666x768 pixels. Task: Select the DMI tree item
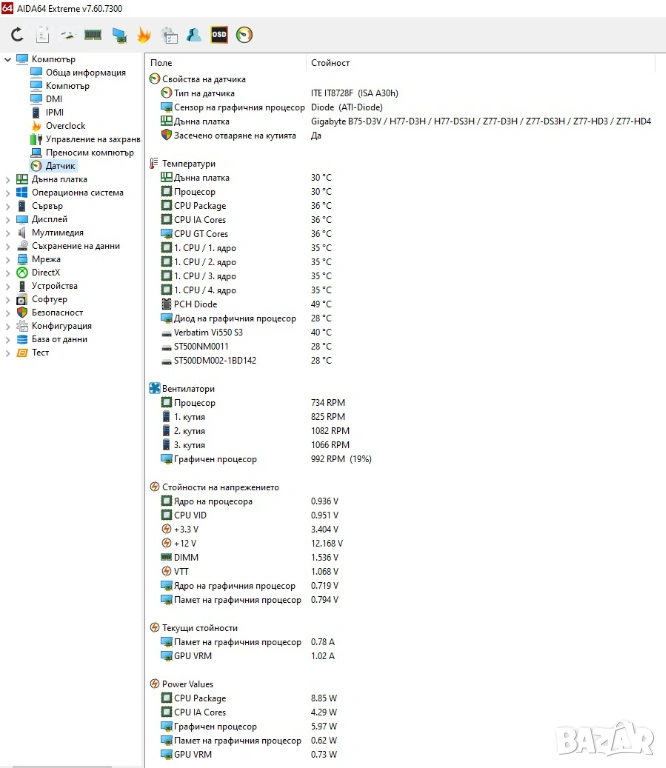(54, 99)
